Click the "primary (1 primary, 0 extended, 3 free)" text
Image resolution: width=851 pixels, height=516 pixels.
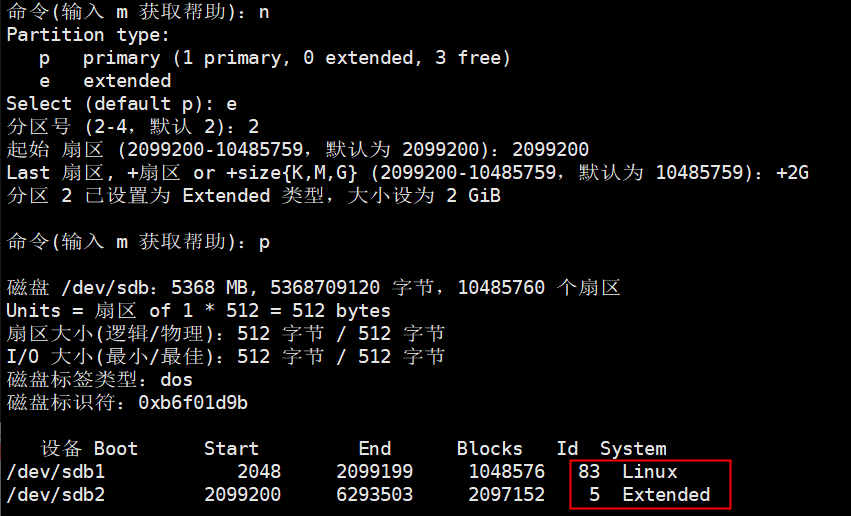[x=297, y=58]
